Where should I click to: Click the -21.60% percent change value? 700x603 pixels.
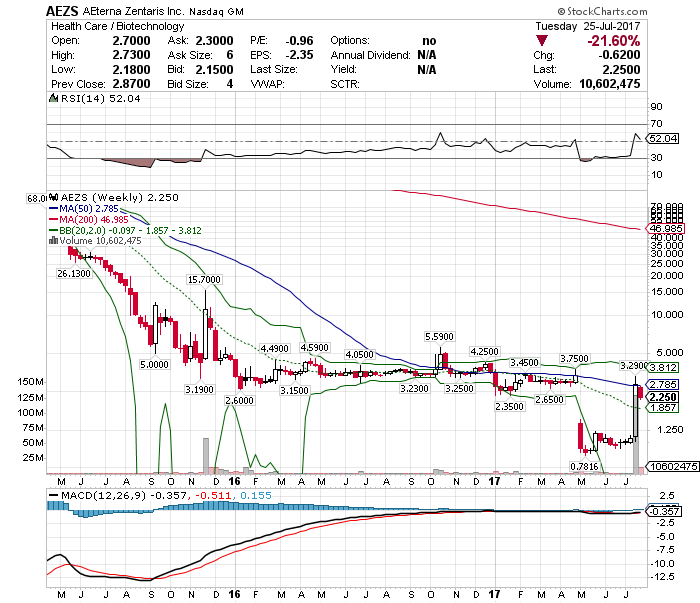tap(613, 41)
